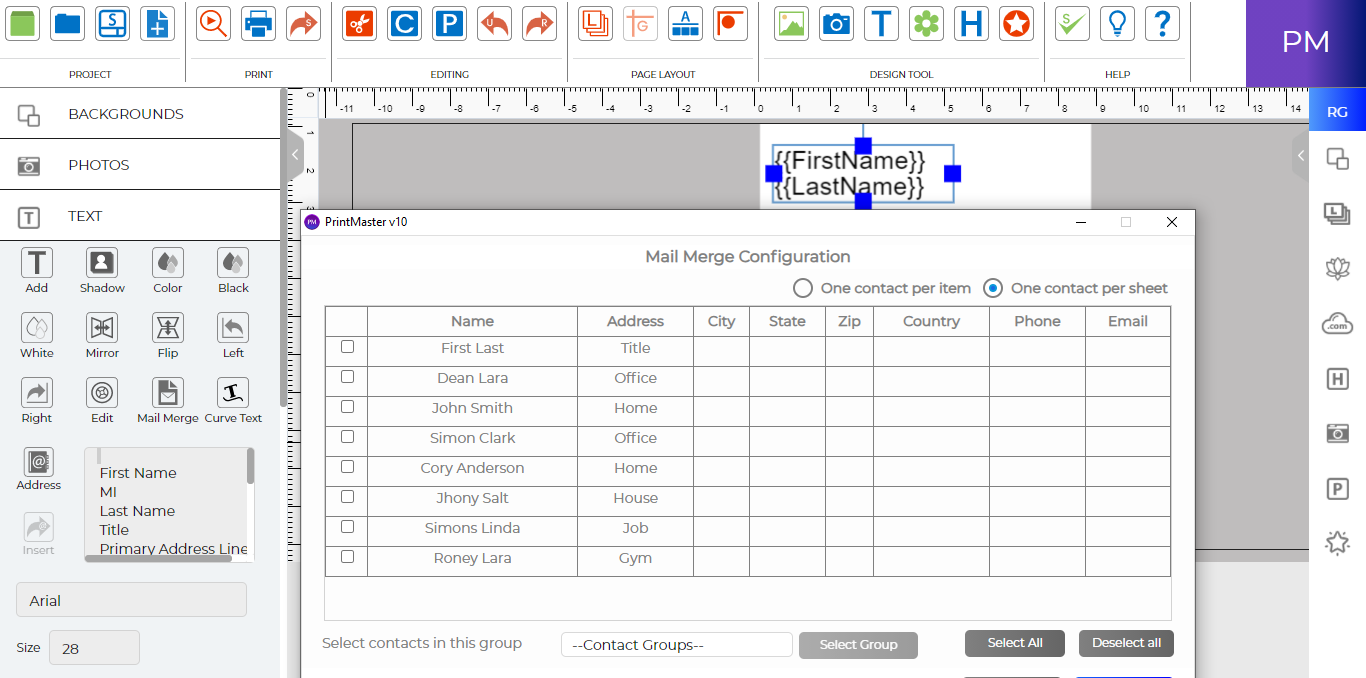Image resolution: width=1366 pixels, height=678 pixels.
Task: Click the green new project icon
Action: (22, 23)
